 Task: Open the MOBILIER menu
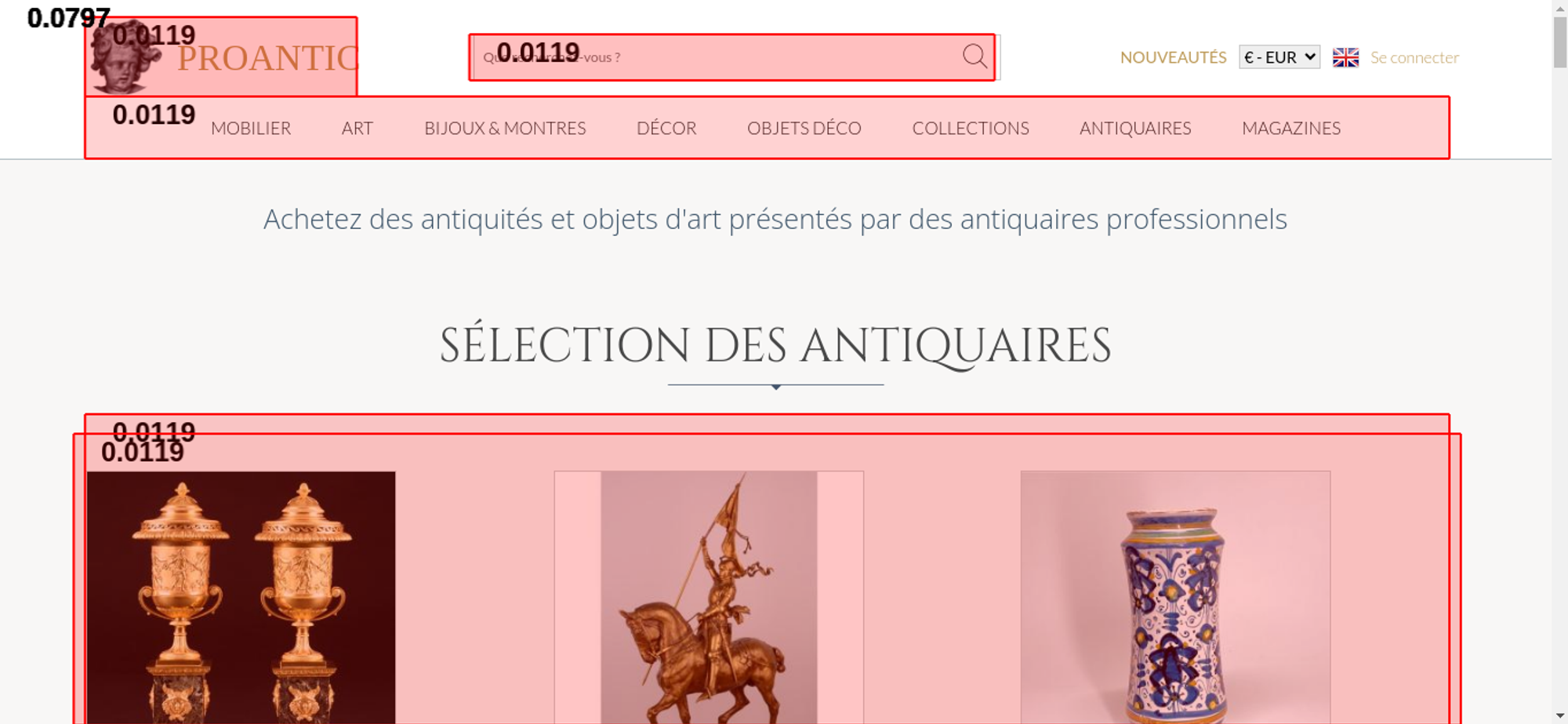[x=251, y=128]
